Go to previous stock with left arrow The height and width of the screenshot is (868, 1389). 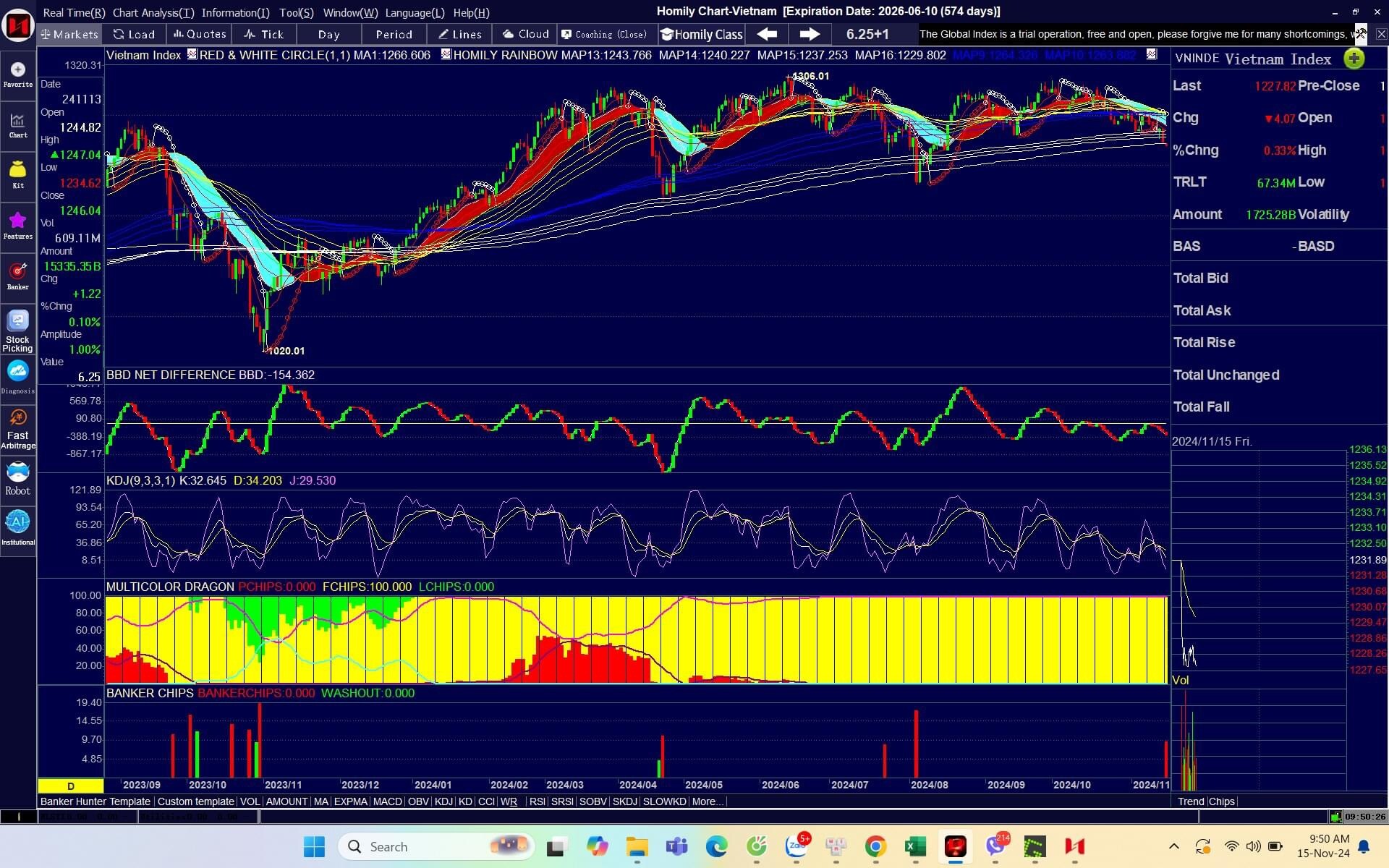(x=767, y=34)
